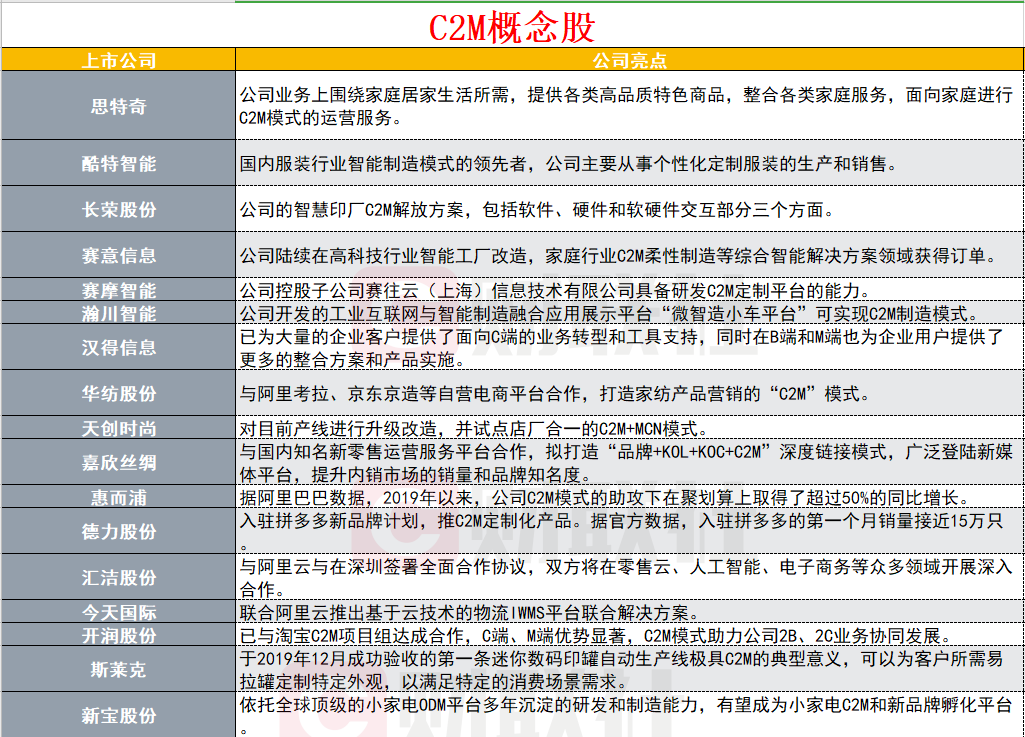Select the company cell '长荣股份'
Viewport: 1025px width, 737px height.
tap(118, 209)
